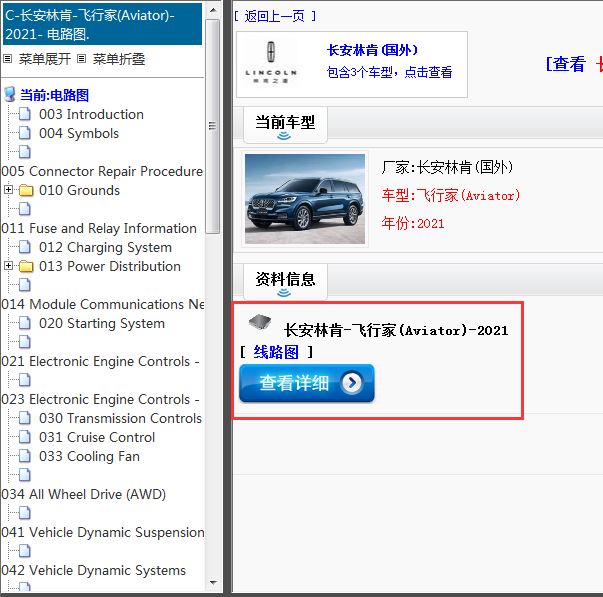The height and width of the screenshot is (597, 603).
Task: Click page icon above 014 Module Communications
Action: click(x=25, y=285)
